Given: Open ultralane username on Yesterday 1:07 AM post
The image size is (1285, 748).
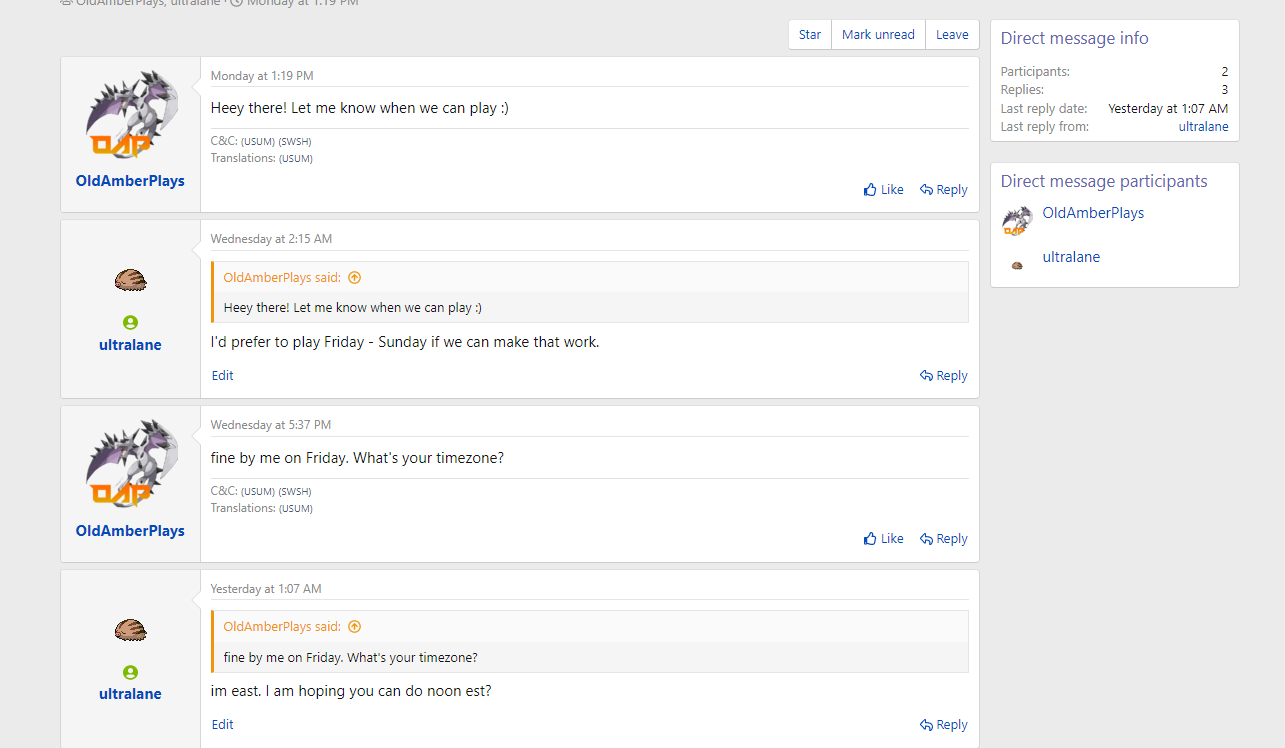Looking at the screenshot, I should (130, 694).
